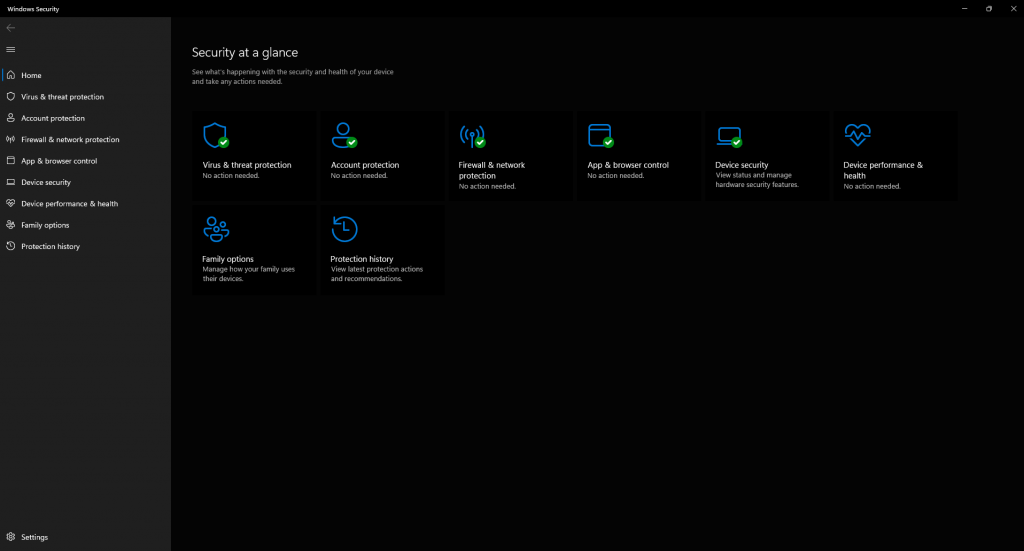The width and height of the screenshot is (1024, 551).
Task: Go to Firewall & network protection sidebar label
Action: tap(70, 140)
